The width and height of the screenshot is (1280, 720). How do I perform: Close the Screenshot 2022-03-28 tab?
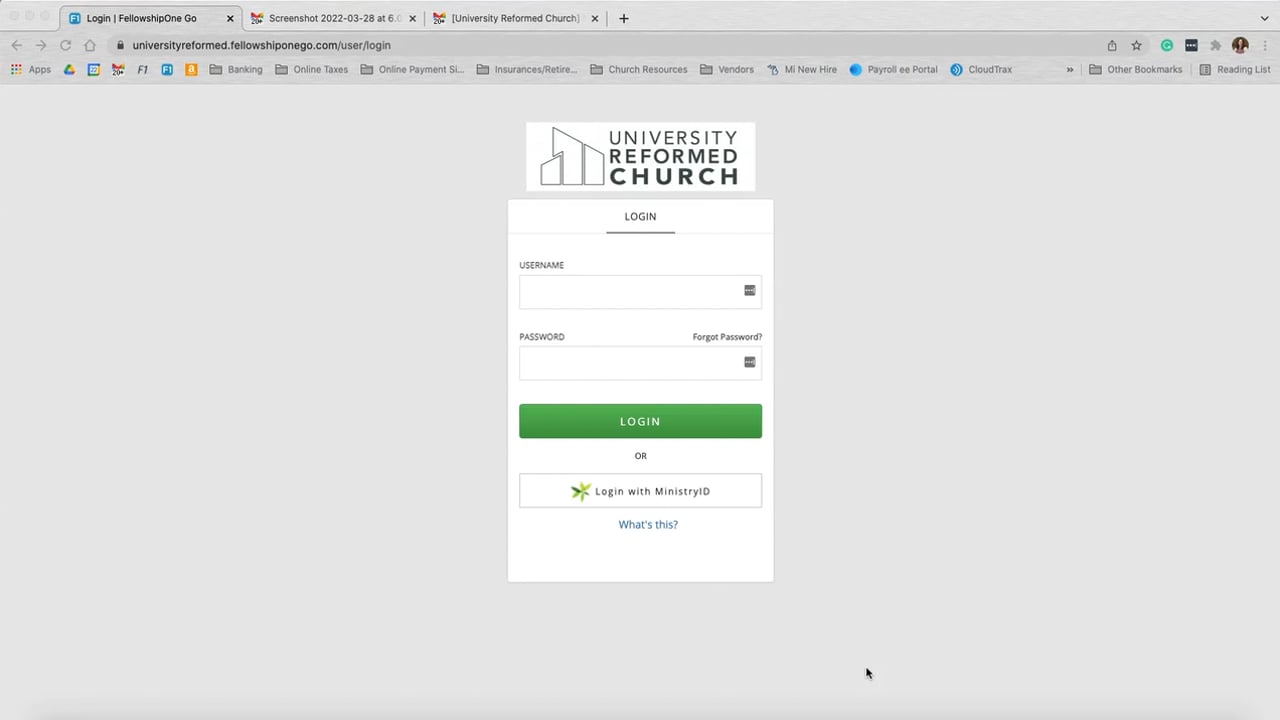click(x=412, y=18)
